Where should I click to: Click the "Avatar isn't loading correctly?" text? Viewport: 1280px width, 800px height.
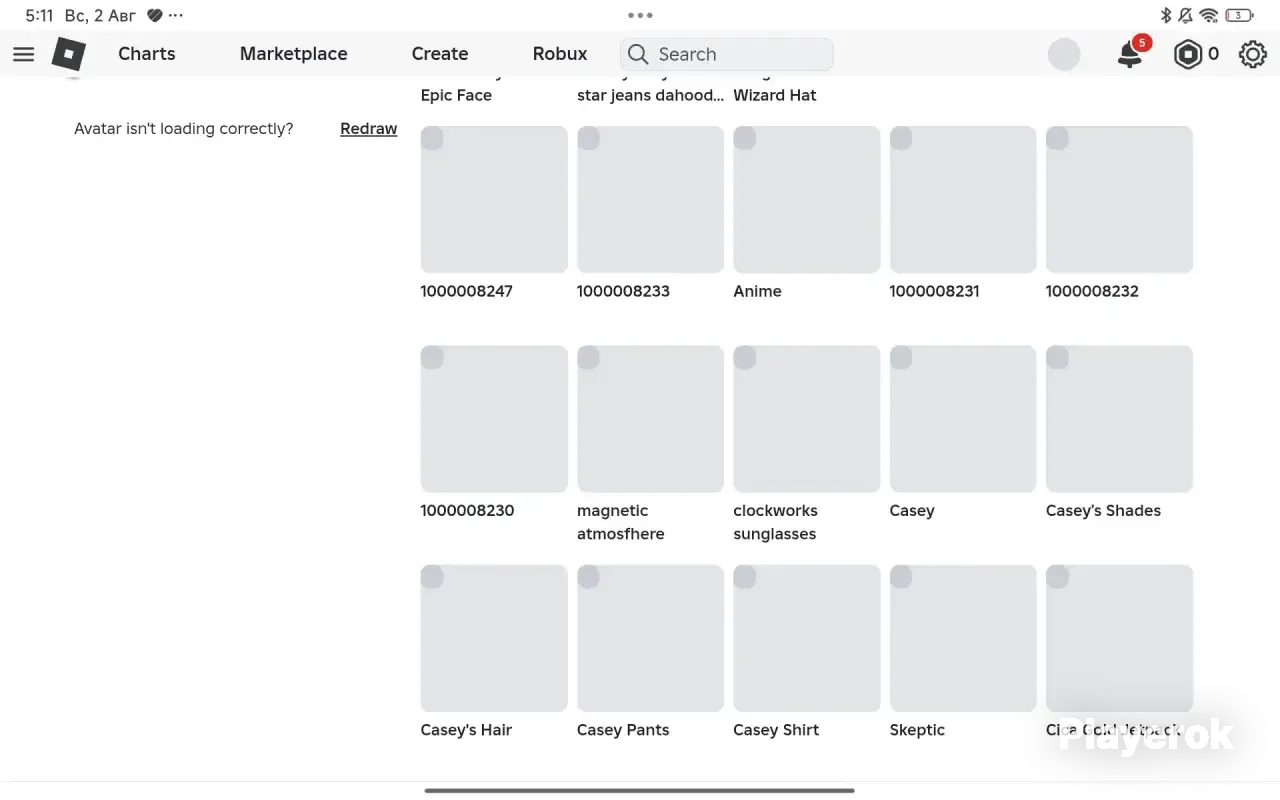tap(184, 129)
